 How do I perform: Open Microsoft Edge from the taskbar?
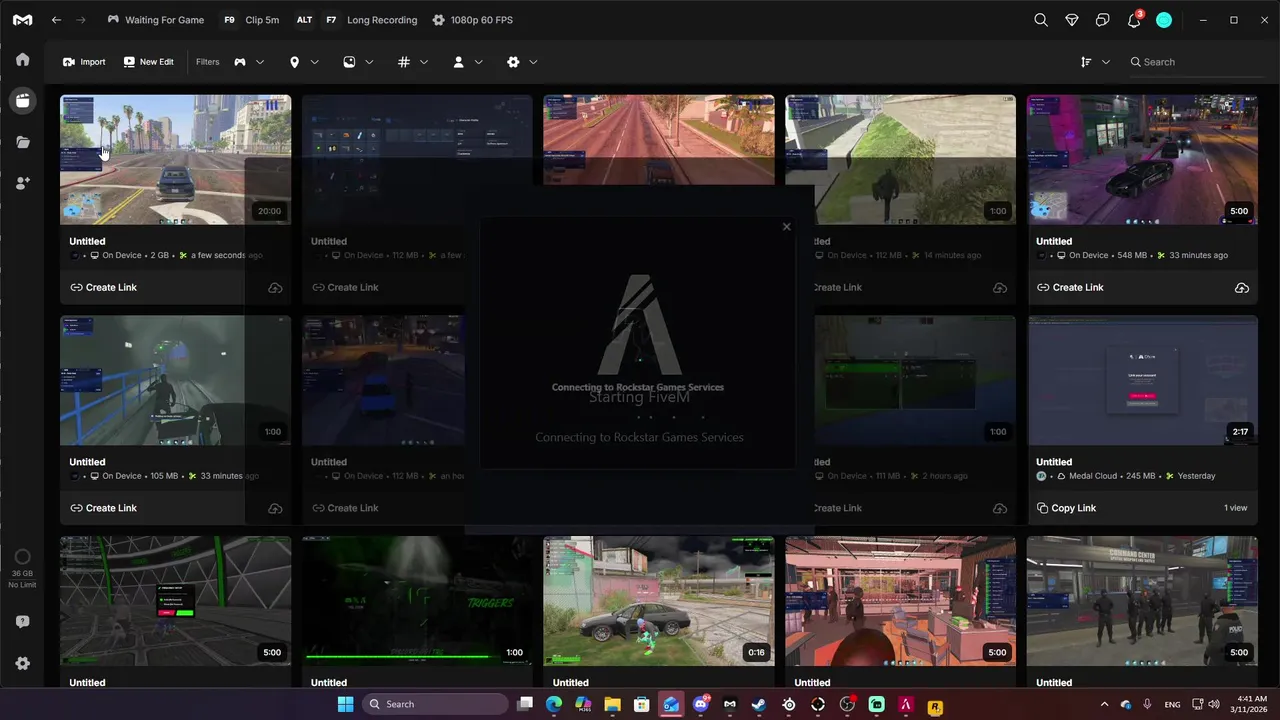point(554,705)
